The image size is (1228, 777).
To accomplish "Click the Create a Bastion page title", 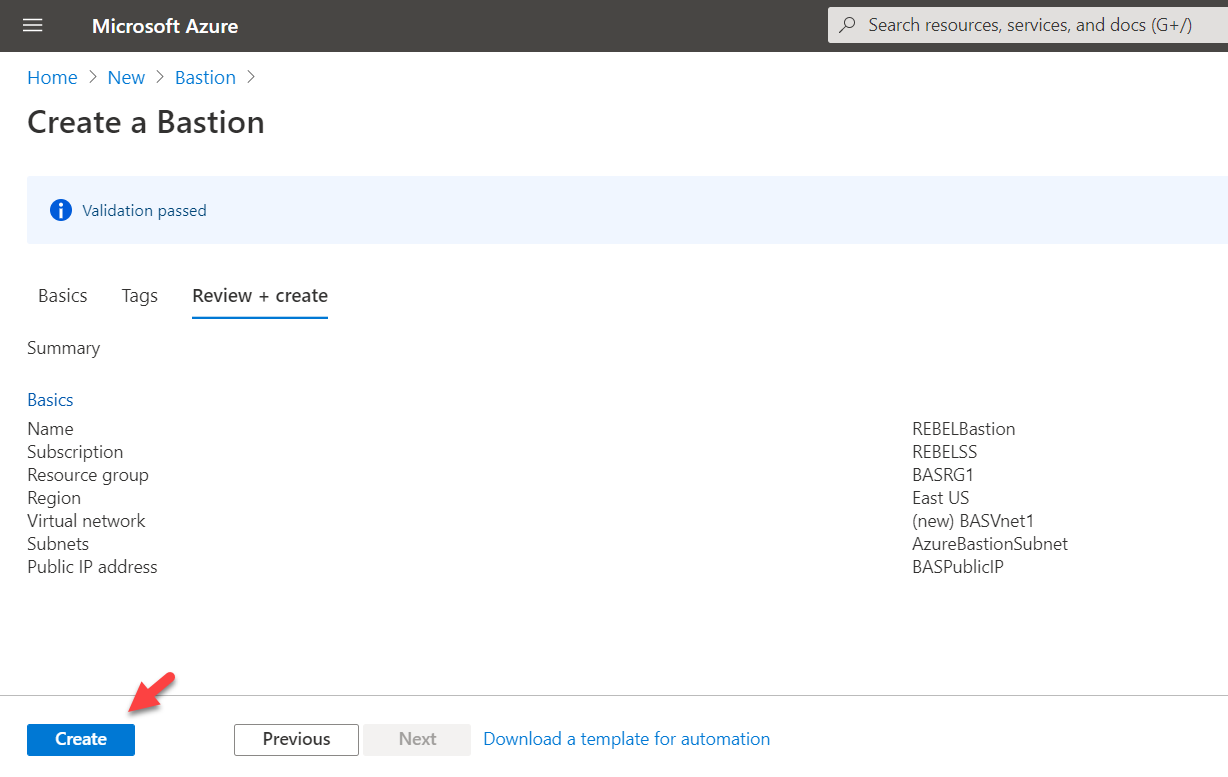I will tap(146, 122).
